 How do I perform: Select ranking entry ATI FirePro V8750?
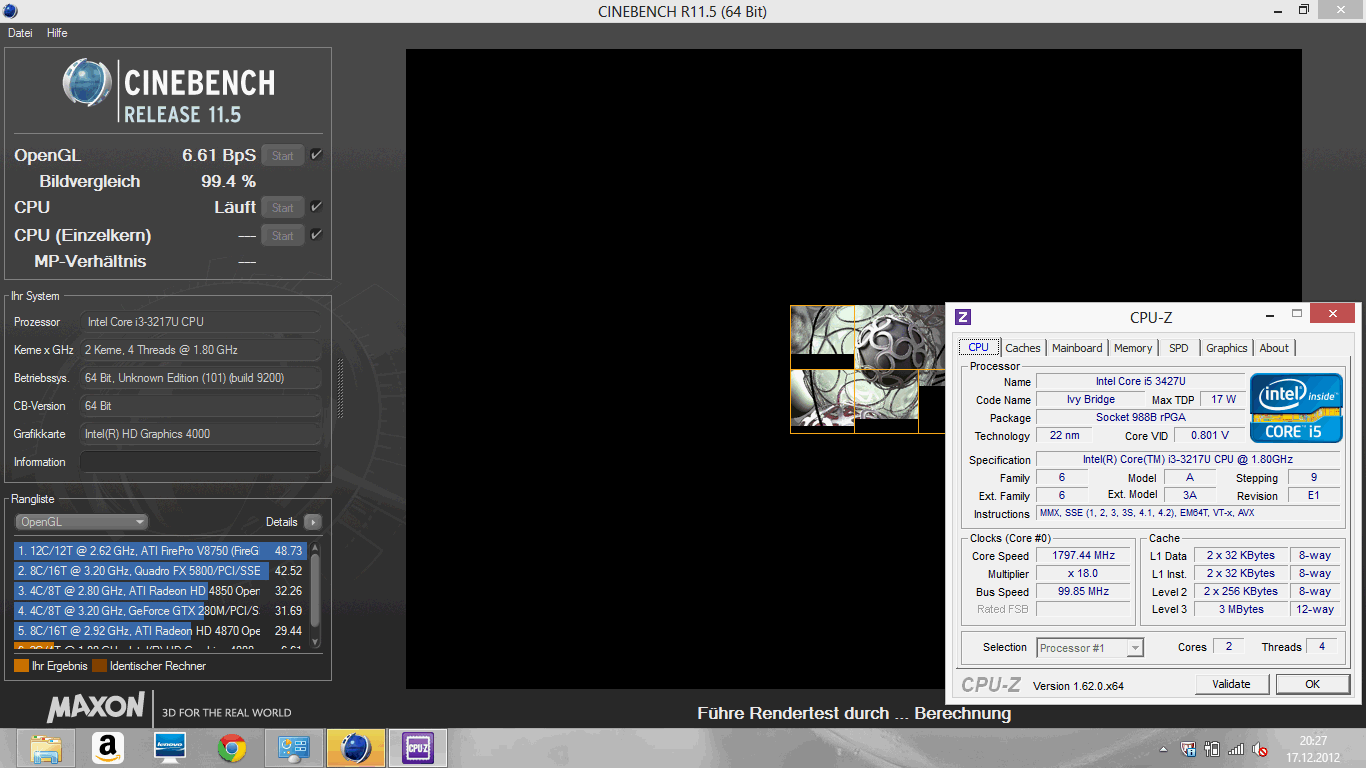coord(160,551)
